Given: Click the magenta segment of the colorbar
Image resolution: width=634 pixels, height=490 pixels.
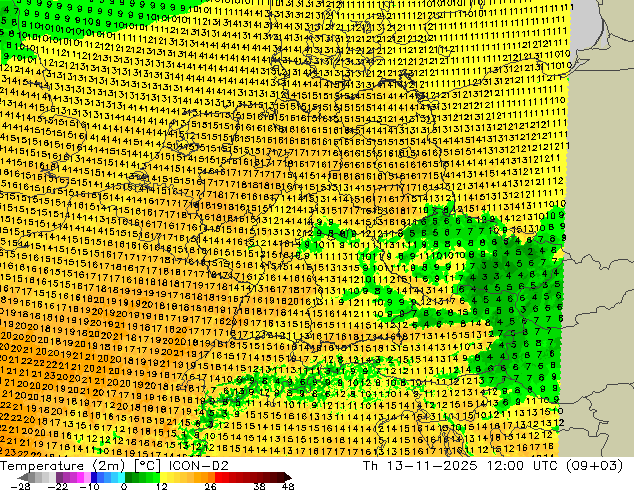Looking at the screenshot, I should click(80, 477).
